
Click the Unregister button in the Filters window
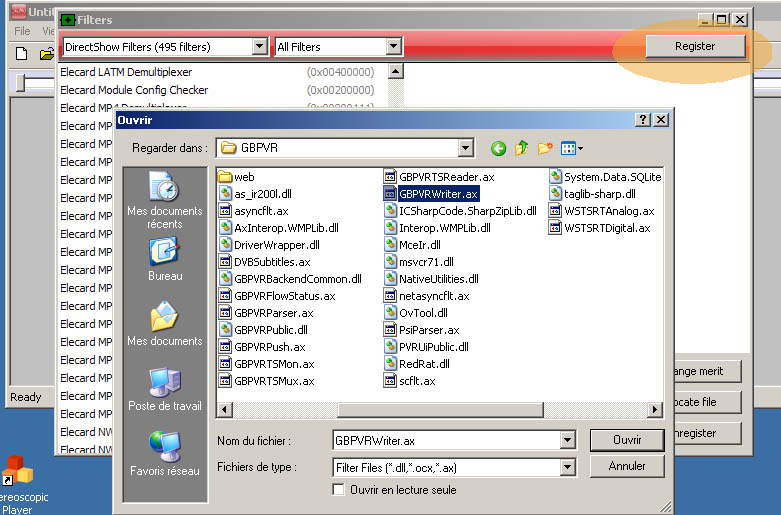(x=708, y=433)
